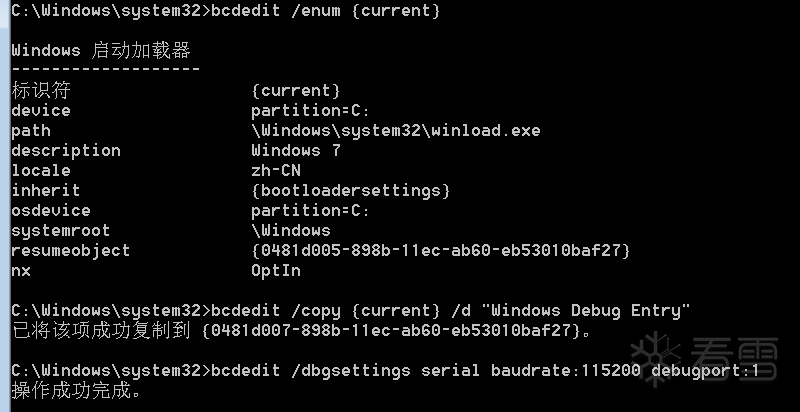Click the OptIn value for nx
The width and height of the screenshot is (800, 412).
(276, 270)
